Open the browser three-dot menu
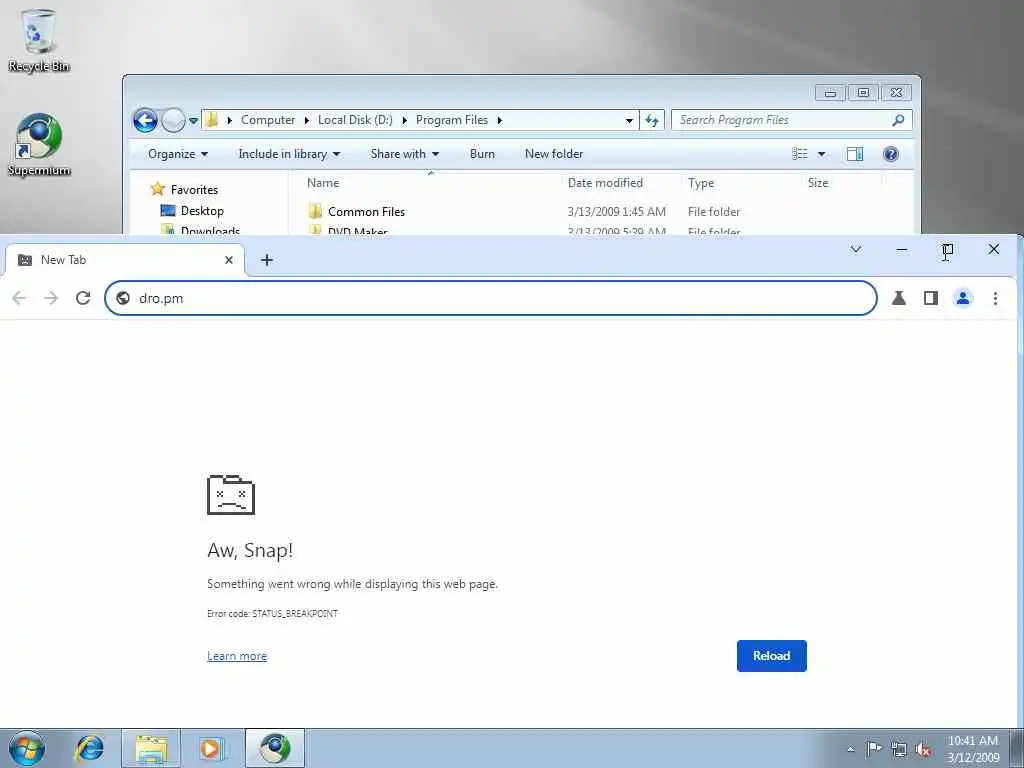 point(995,298)
